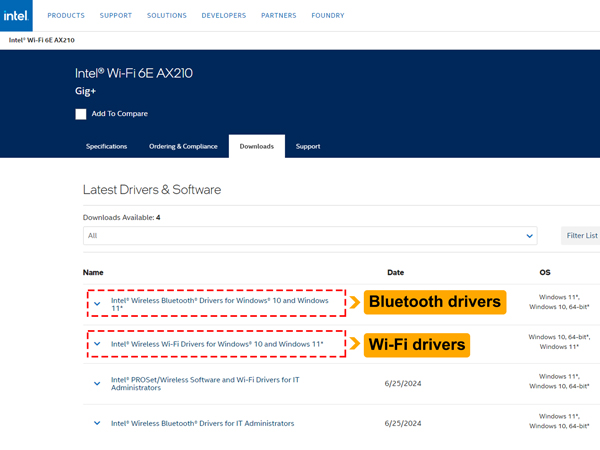
Task: Open PROSet/Wireless Software for IT Administrators link
Action: (205, 383)
